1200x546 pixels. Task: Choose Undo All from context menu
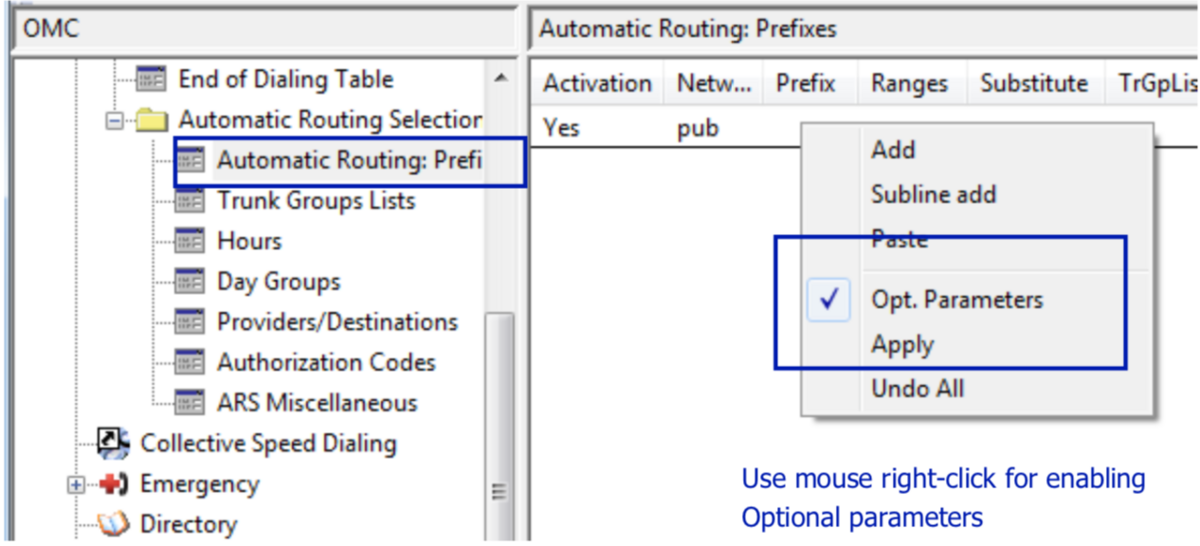pos(917,389)
